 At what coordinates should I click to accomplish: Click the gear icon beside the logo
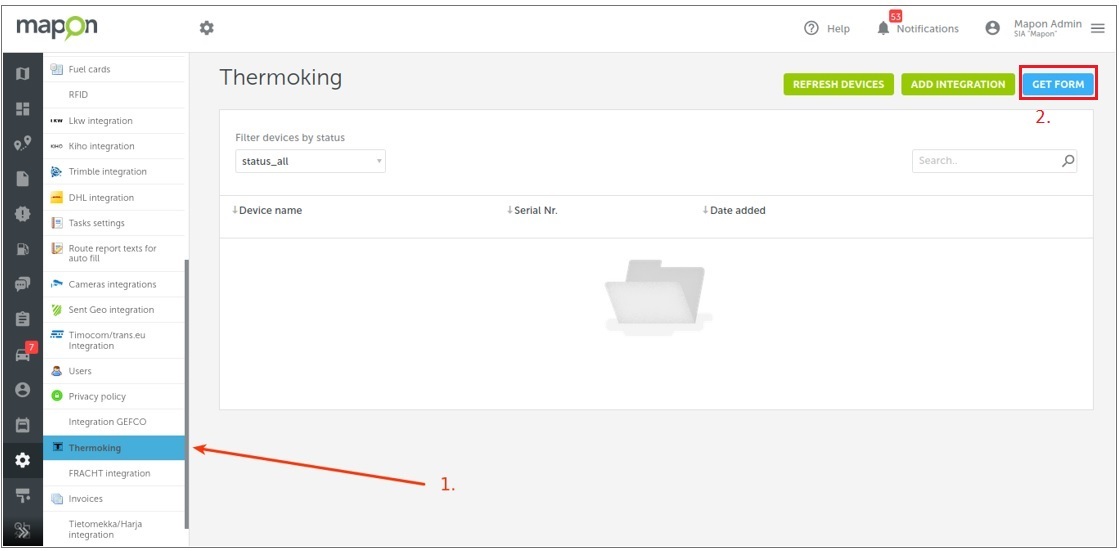(206, 28)
